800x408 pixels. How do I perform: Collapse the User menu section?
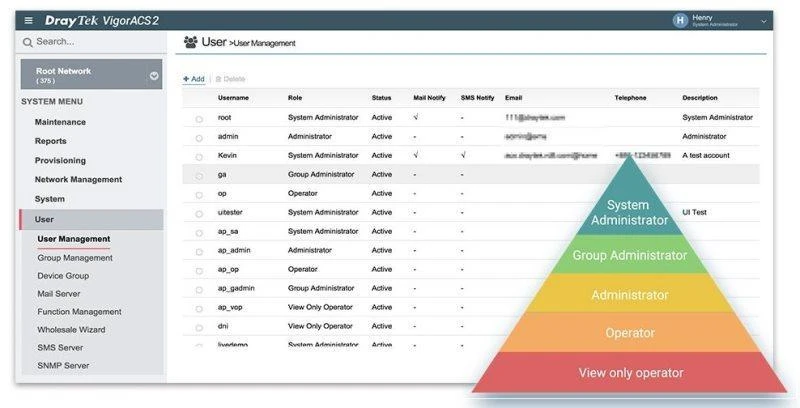(90, 219)
